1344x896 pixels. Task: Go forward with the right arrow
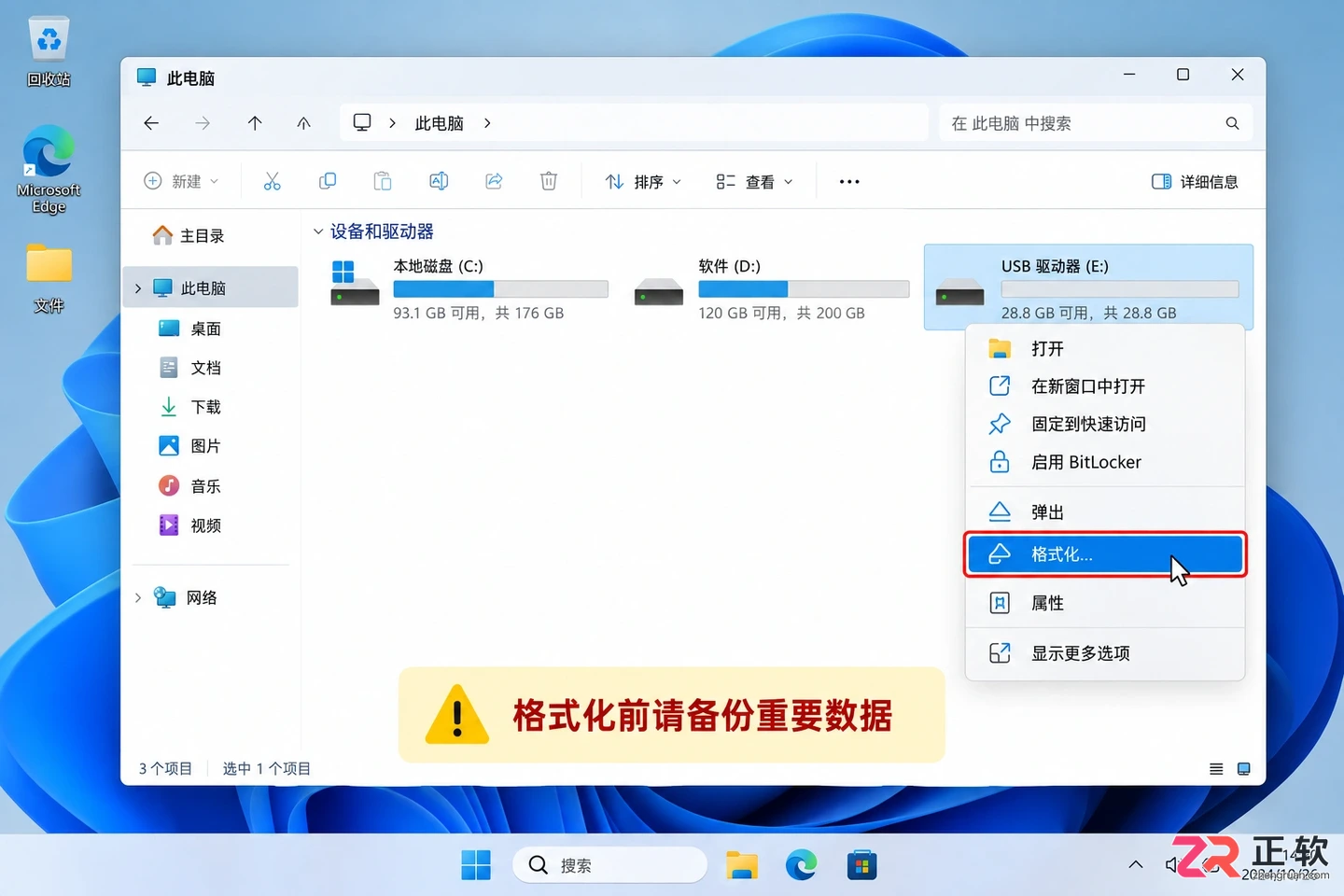(203, 123)
